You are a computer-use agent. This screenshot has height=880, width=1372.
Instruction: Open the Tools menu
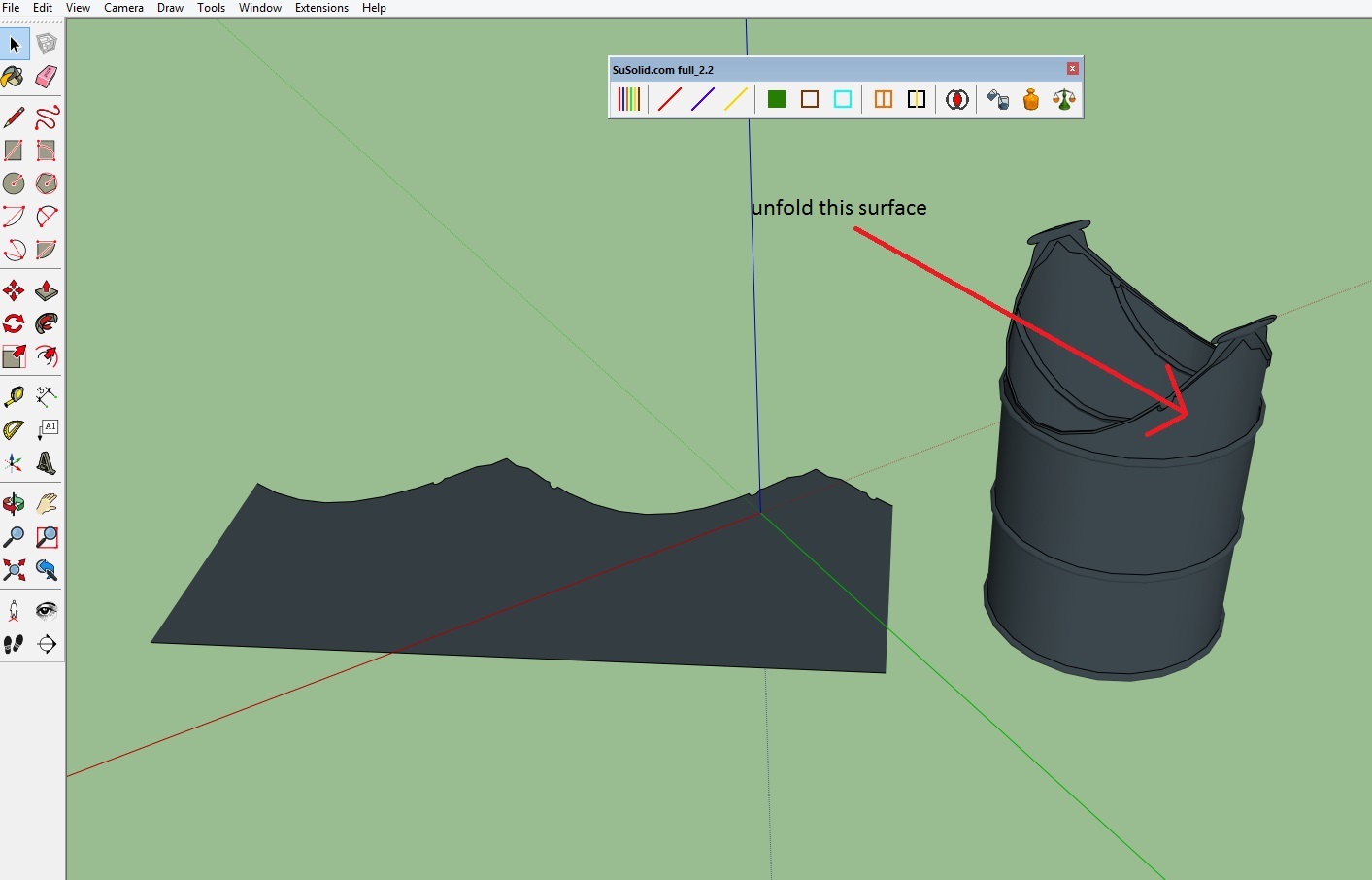pyautogui.click(x=211, y=8)
